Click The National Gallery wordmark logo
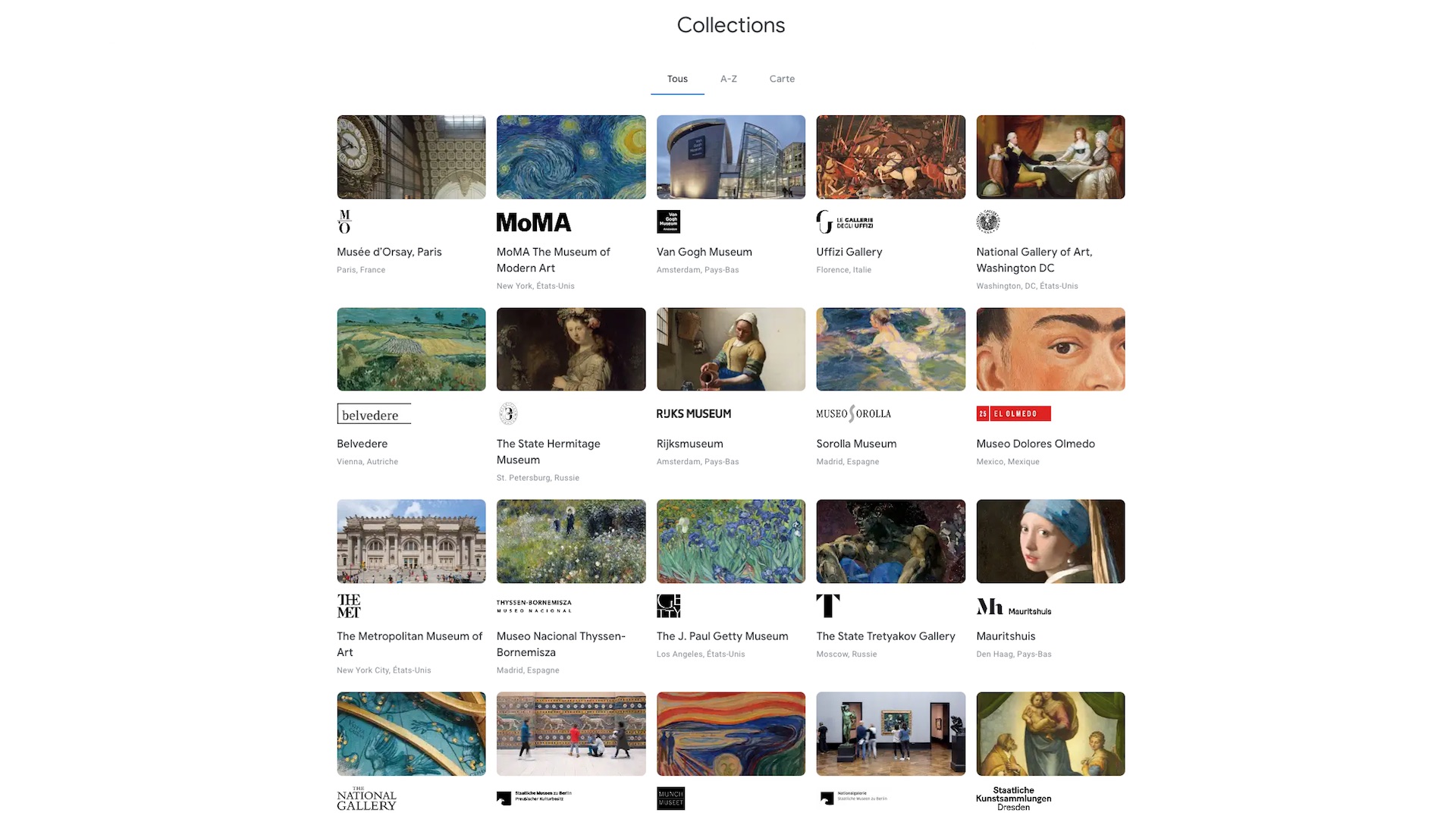Viewport: 1456px width, 819px height. point(367,799)
